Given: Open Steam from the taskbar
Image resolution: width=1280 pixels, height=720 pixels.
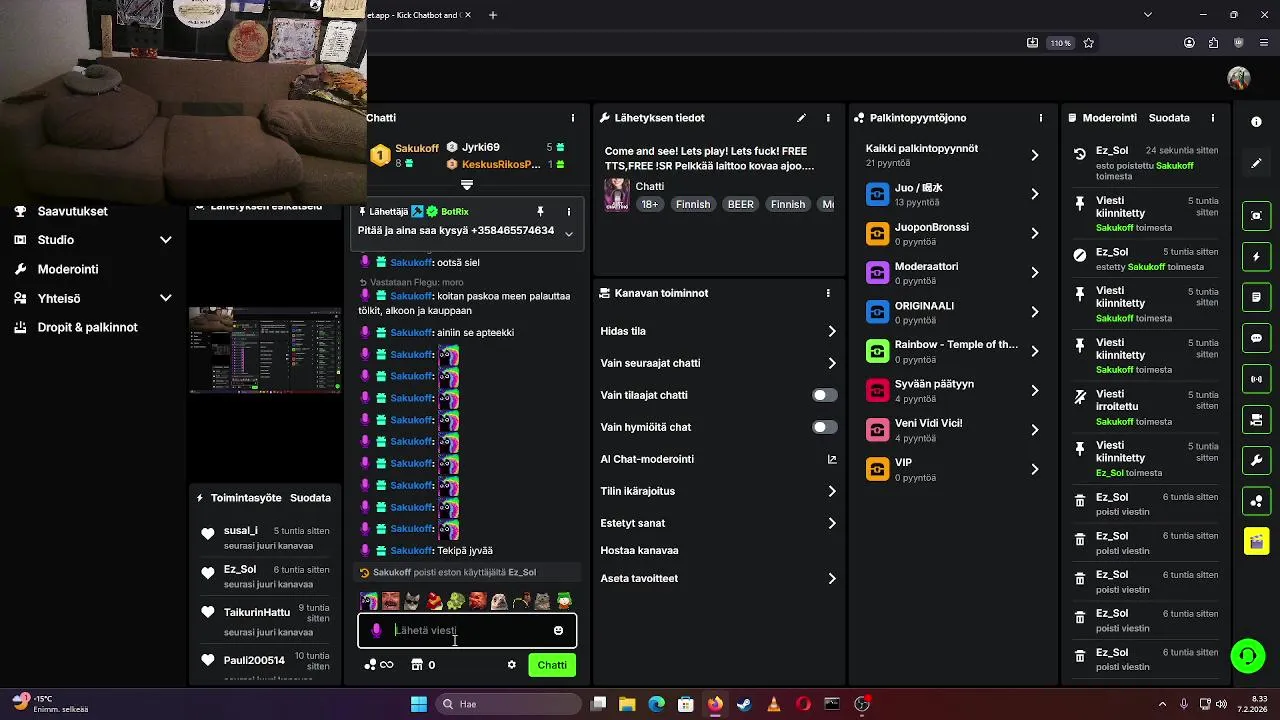Looking at the screenshot, I should click(744, 704).
